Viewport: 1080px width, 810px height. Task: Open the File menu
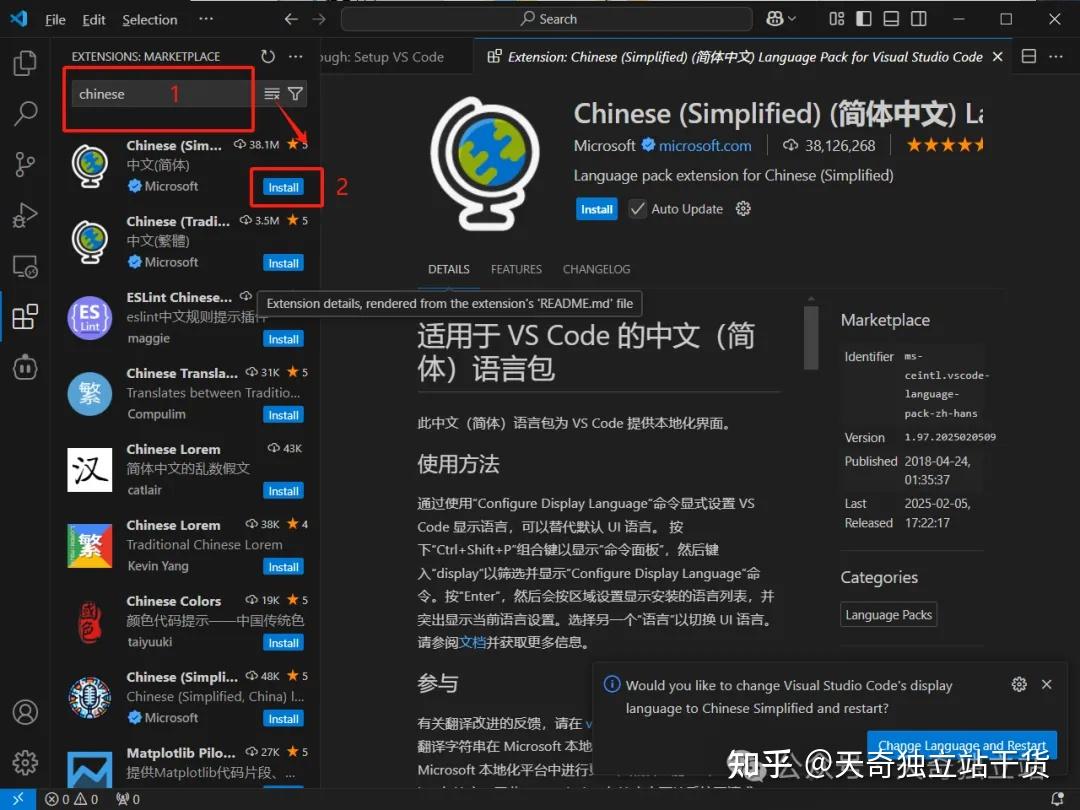point(55,19)
